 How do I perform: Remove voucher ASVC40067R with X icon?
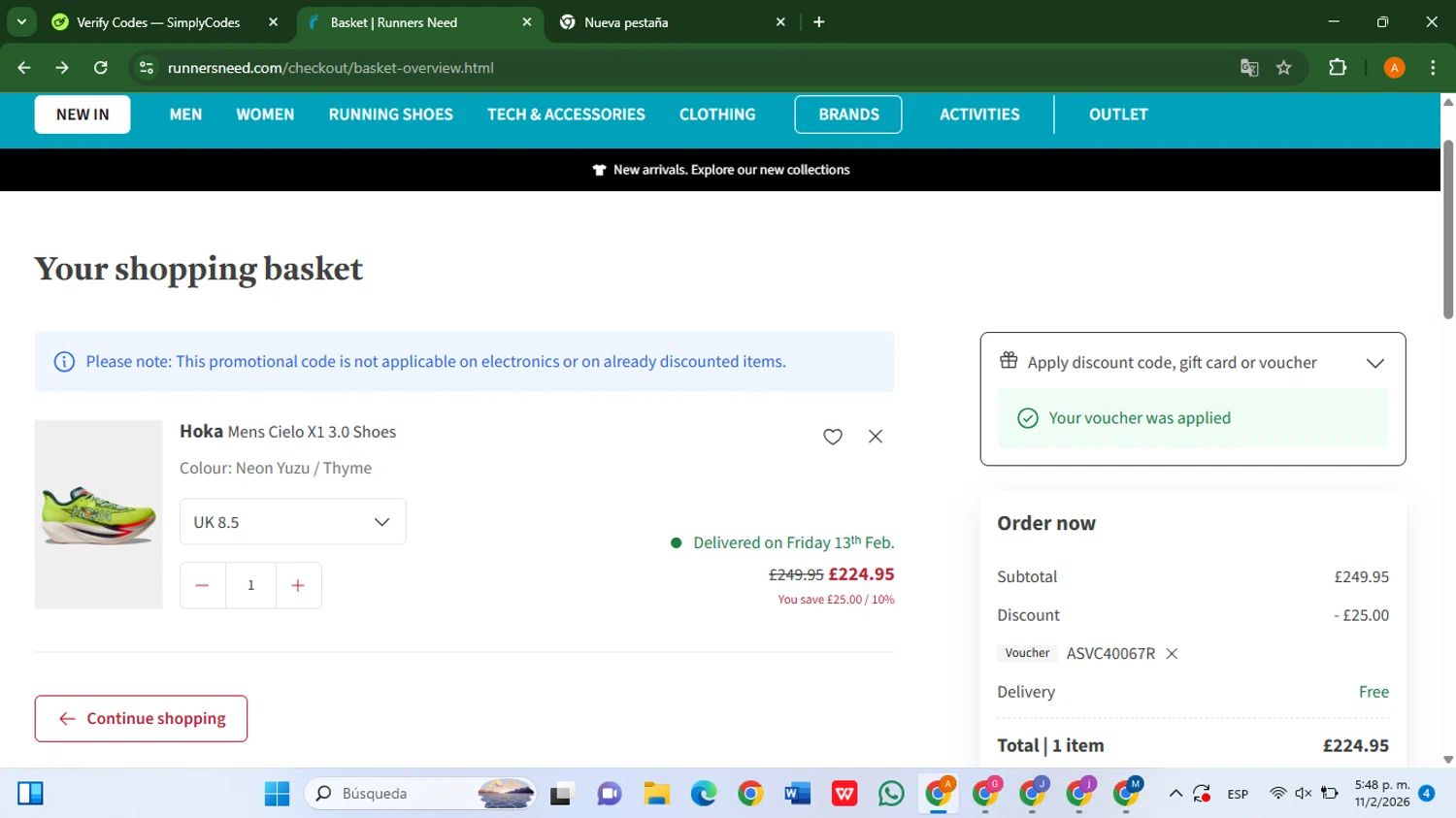[x=1172, y=654]
